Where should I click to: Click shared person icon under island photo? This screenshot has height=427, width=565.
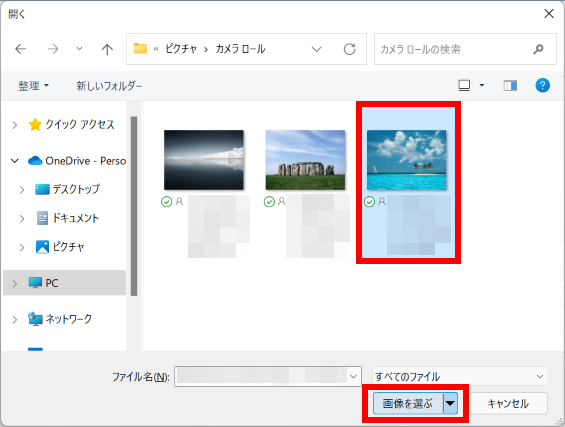382,201
